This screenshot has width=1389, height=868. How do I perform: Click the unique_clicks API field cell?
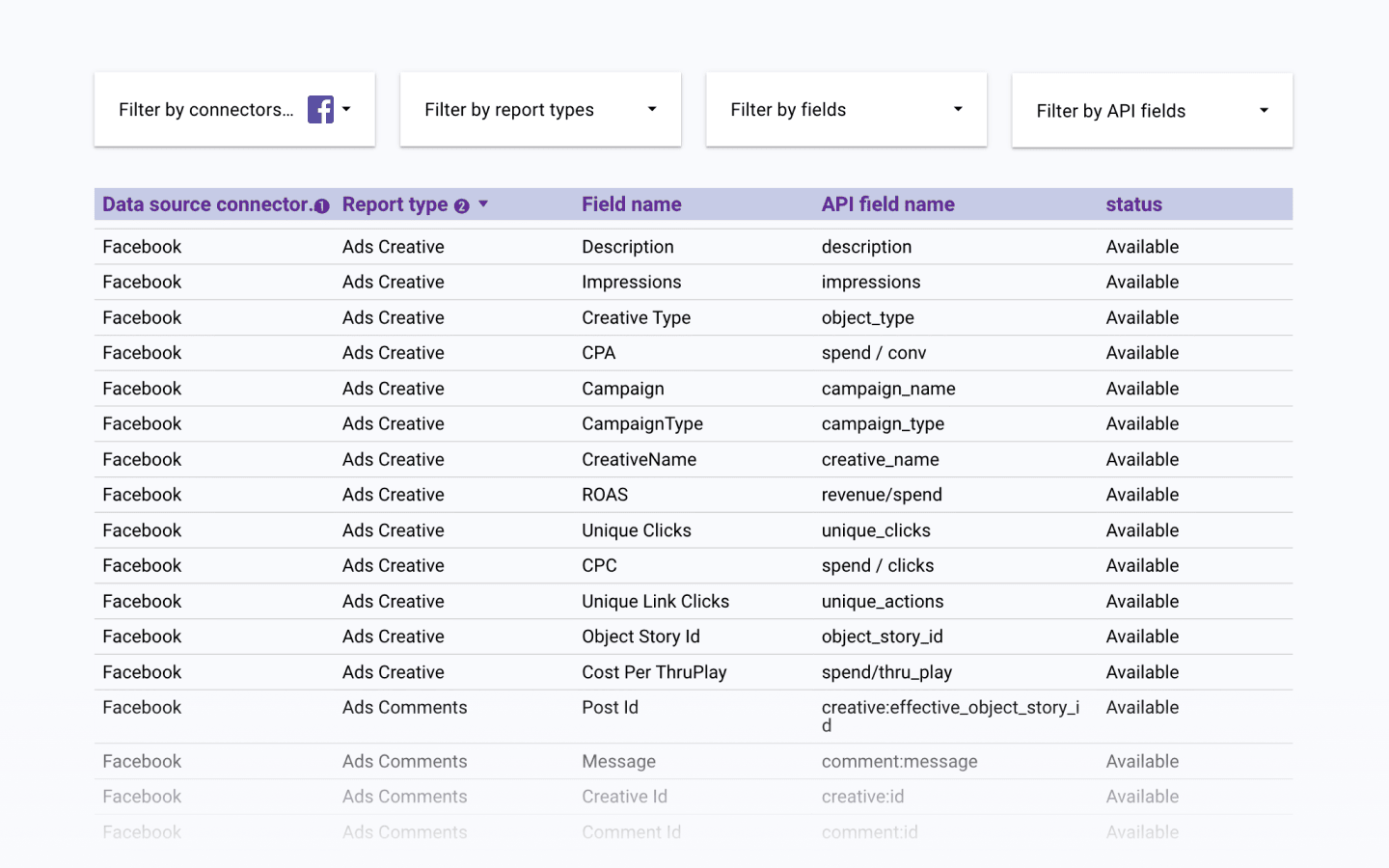click(x=876, y=529)
